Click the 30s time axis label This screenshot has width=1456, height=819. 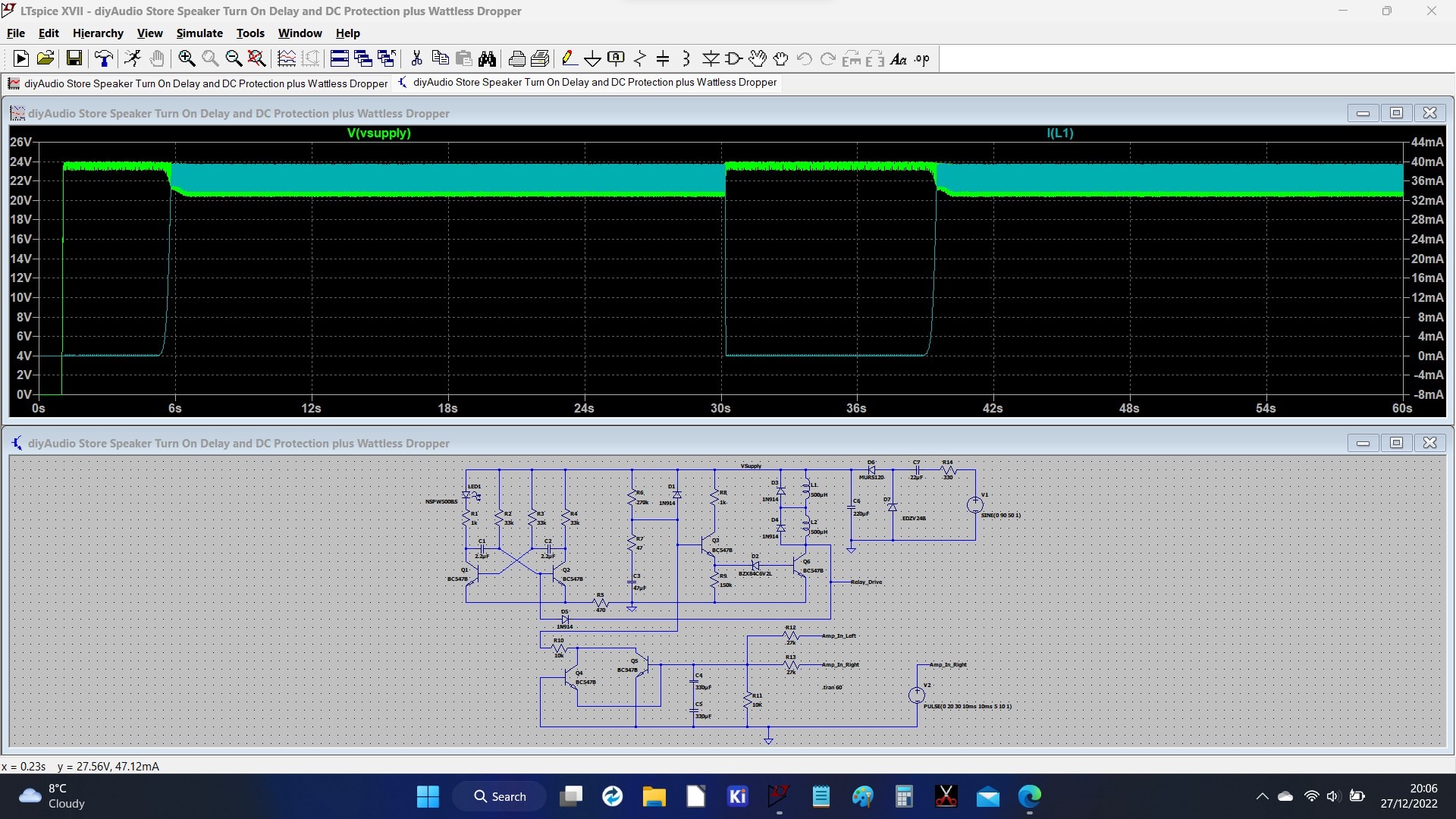pos(720,408)
